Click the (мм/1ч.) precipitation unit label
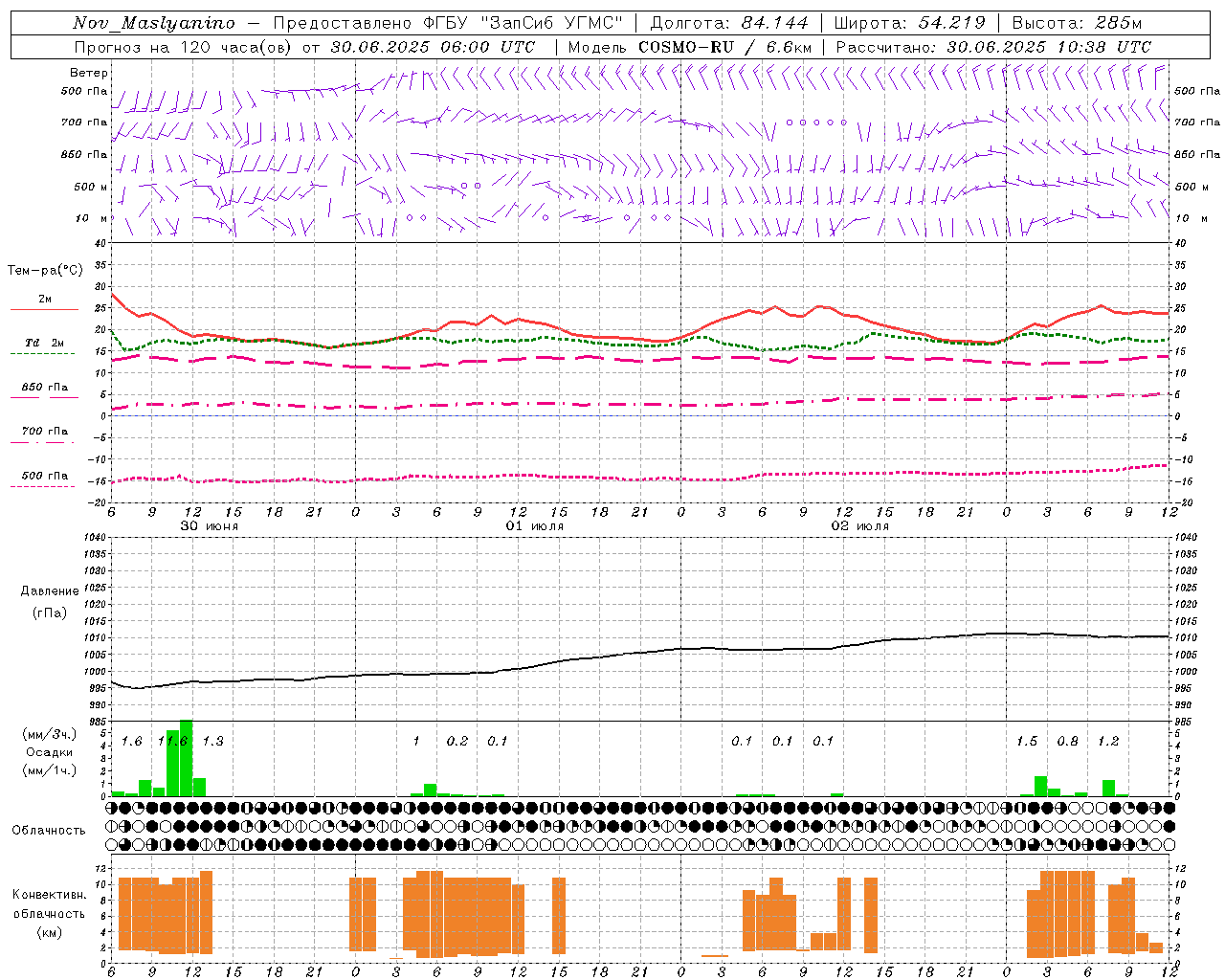The width and height of the screenshot is (1225, 980). (49, 770)
